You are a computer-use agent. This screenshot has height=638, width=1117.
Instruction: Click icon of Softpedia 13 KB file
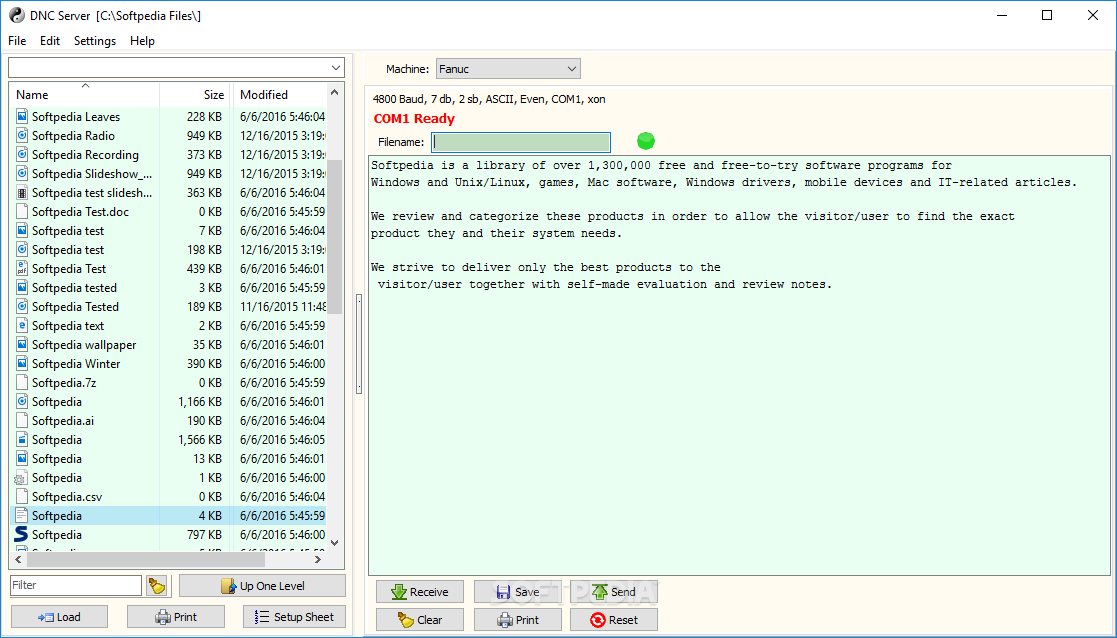(x=21, y=458)
